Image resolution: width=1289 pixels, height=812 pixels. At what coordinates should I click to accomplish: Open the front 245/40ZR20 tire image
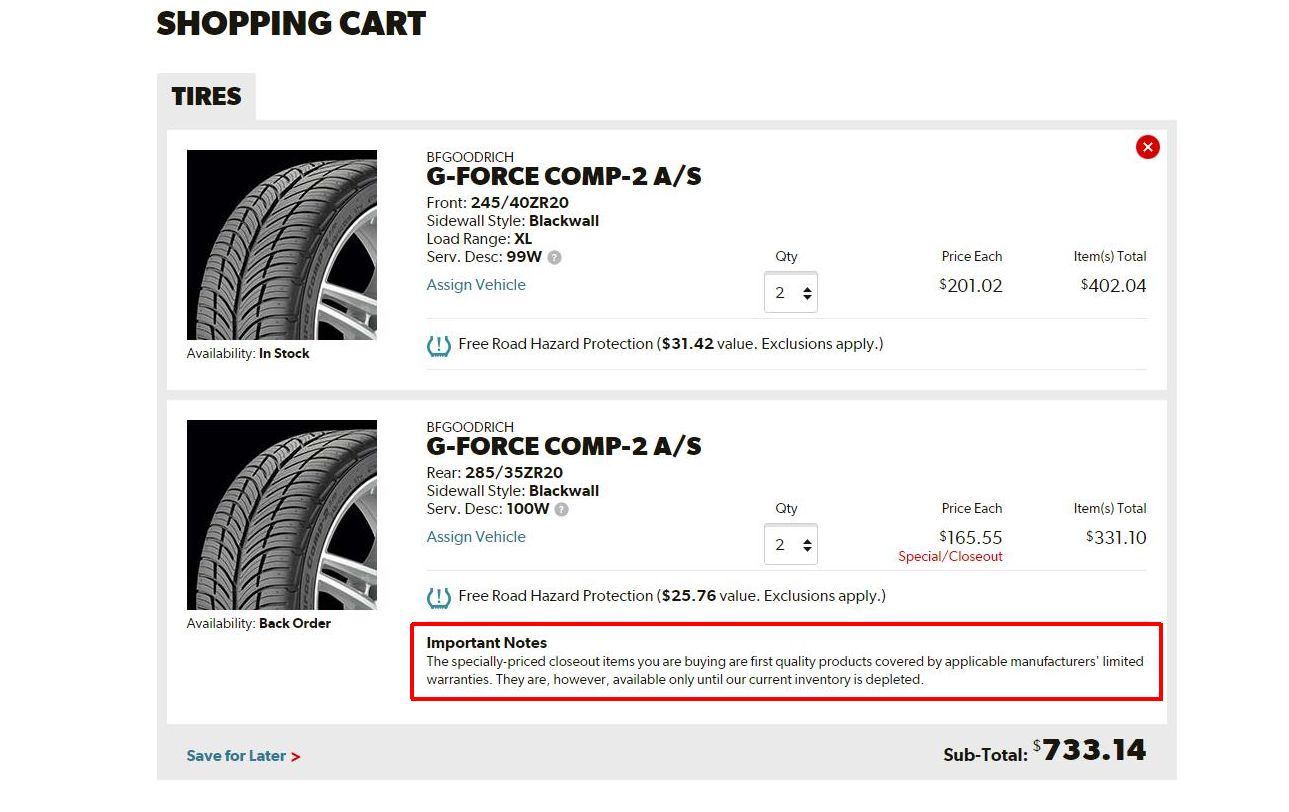click(282, 245)
